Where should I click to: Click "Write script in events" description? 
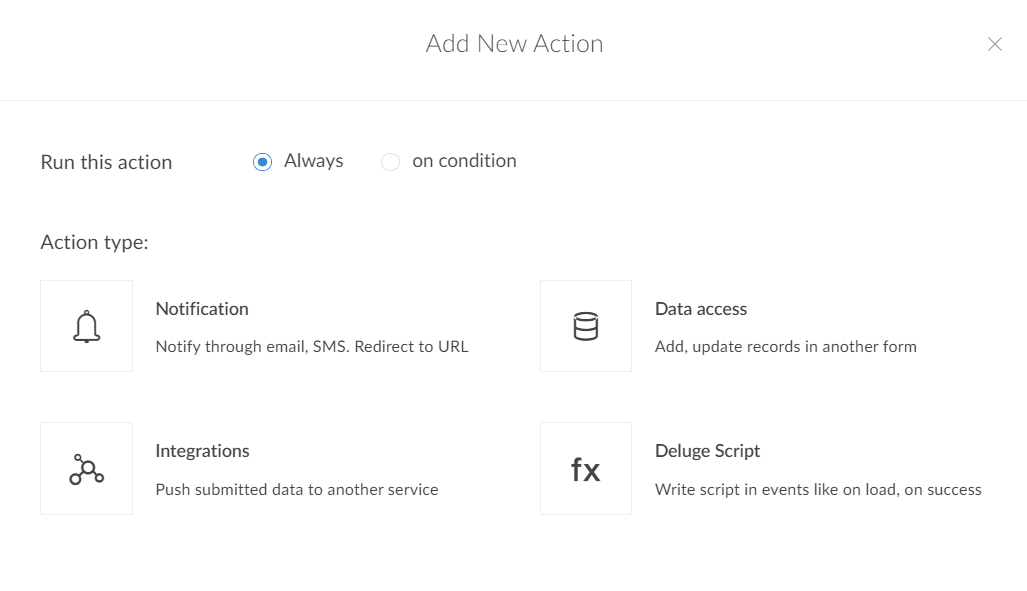(818, 489)
